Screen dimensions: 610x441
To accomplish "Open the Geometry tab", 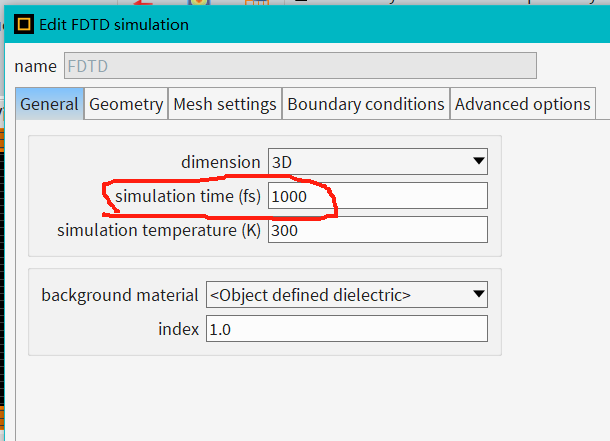I will click(x=126, y=104).
